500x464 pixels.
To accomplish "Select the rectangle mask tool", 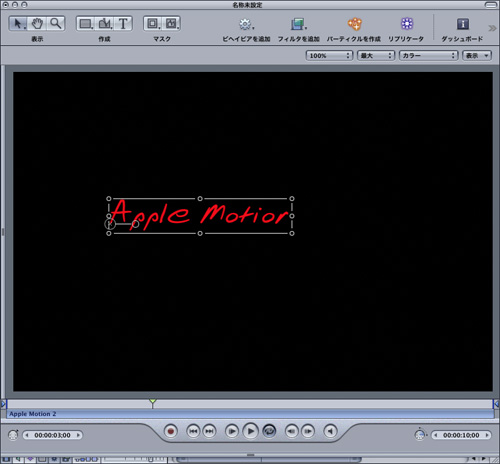I will tap(153, 24).
